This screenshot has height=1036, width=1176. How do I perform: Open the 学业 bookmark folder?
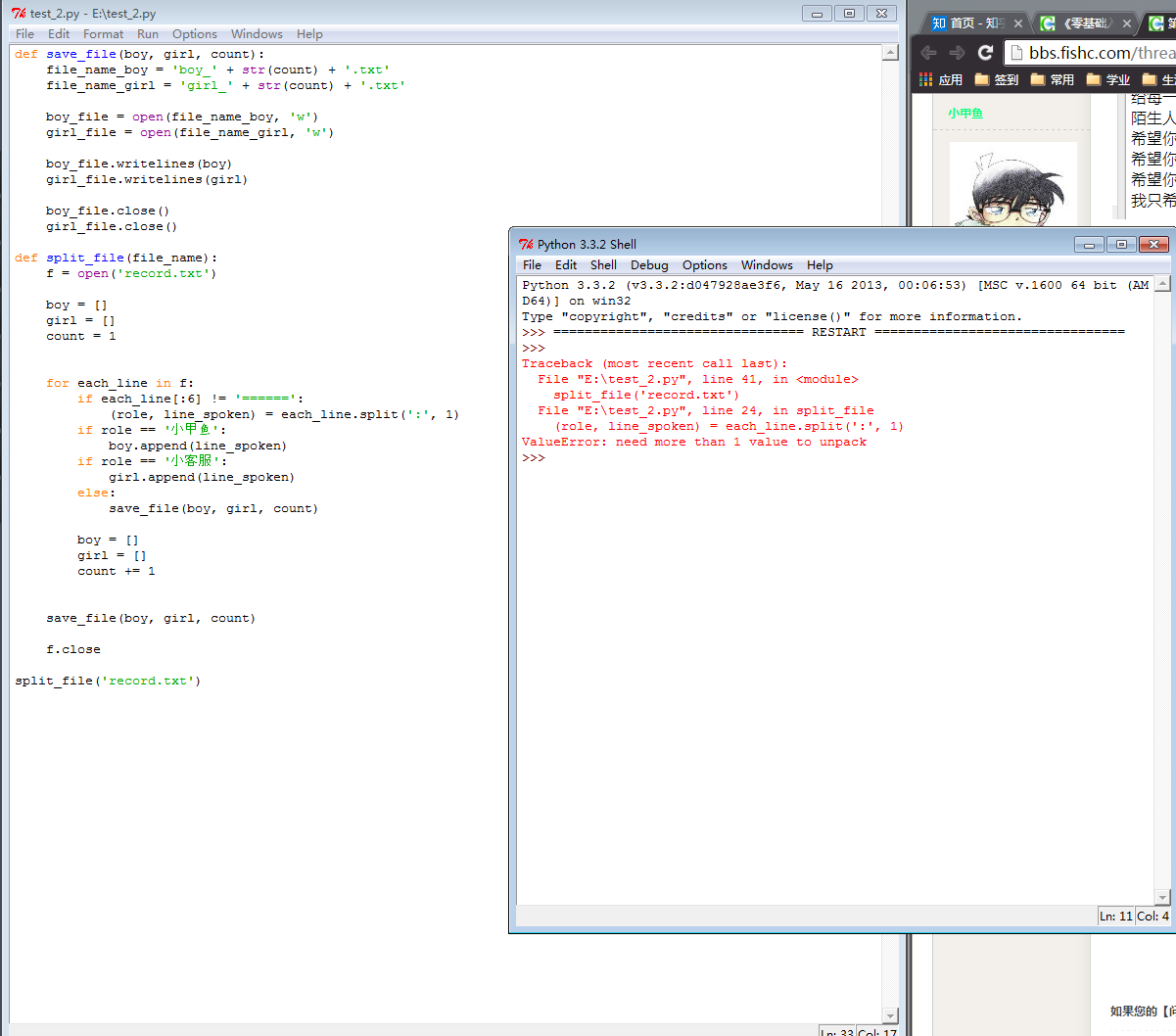tap(1107, 79)
